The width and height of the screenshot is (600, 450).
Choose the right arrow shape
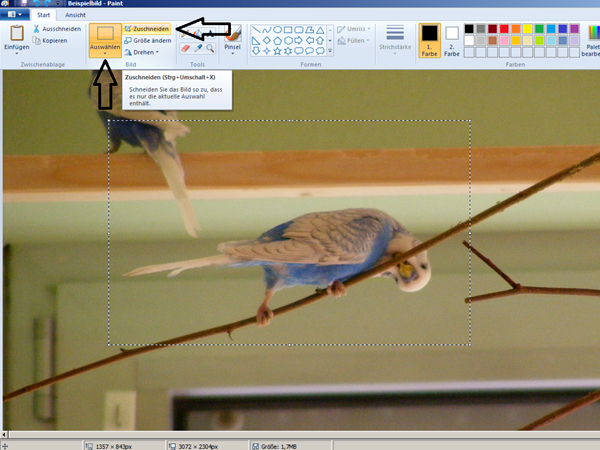coord(299,40)
